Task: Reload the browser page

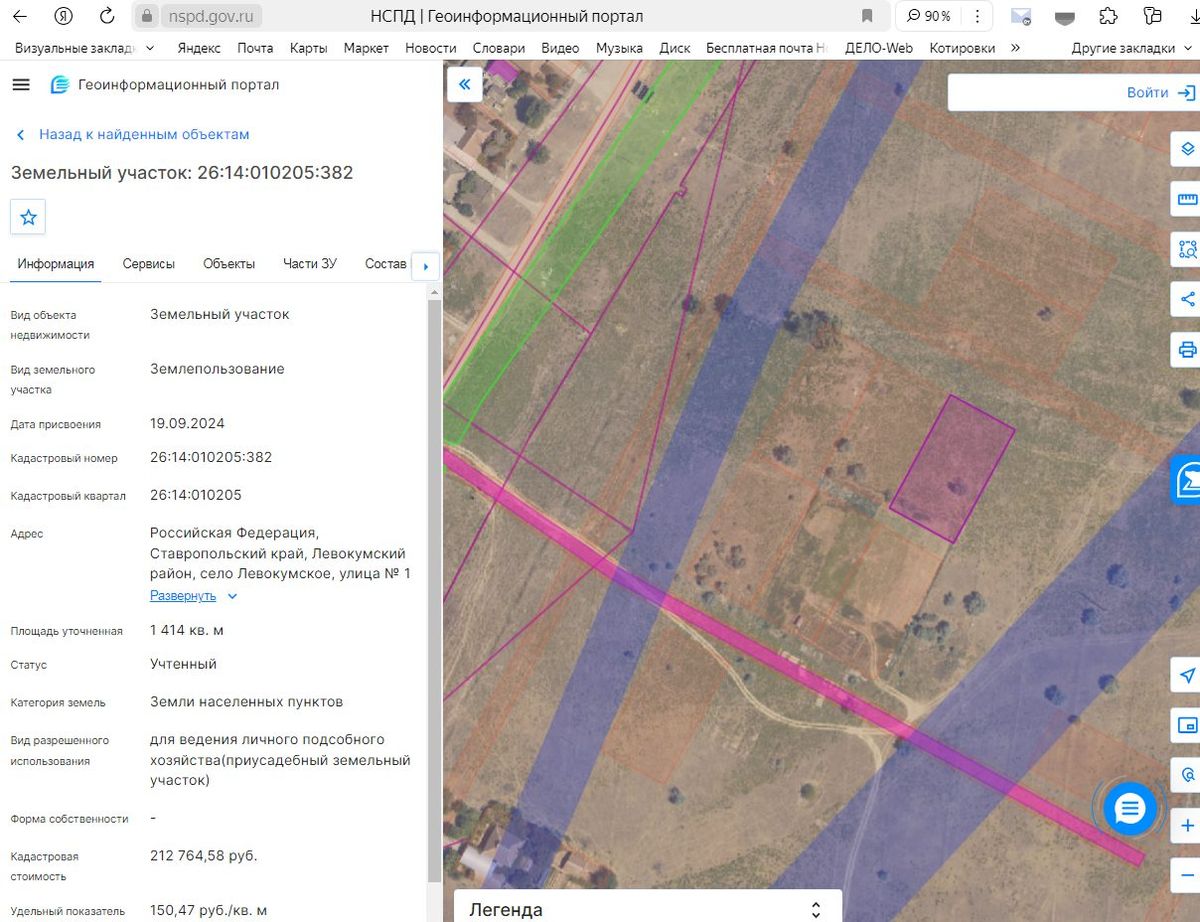Action: (108, 16)
